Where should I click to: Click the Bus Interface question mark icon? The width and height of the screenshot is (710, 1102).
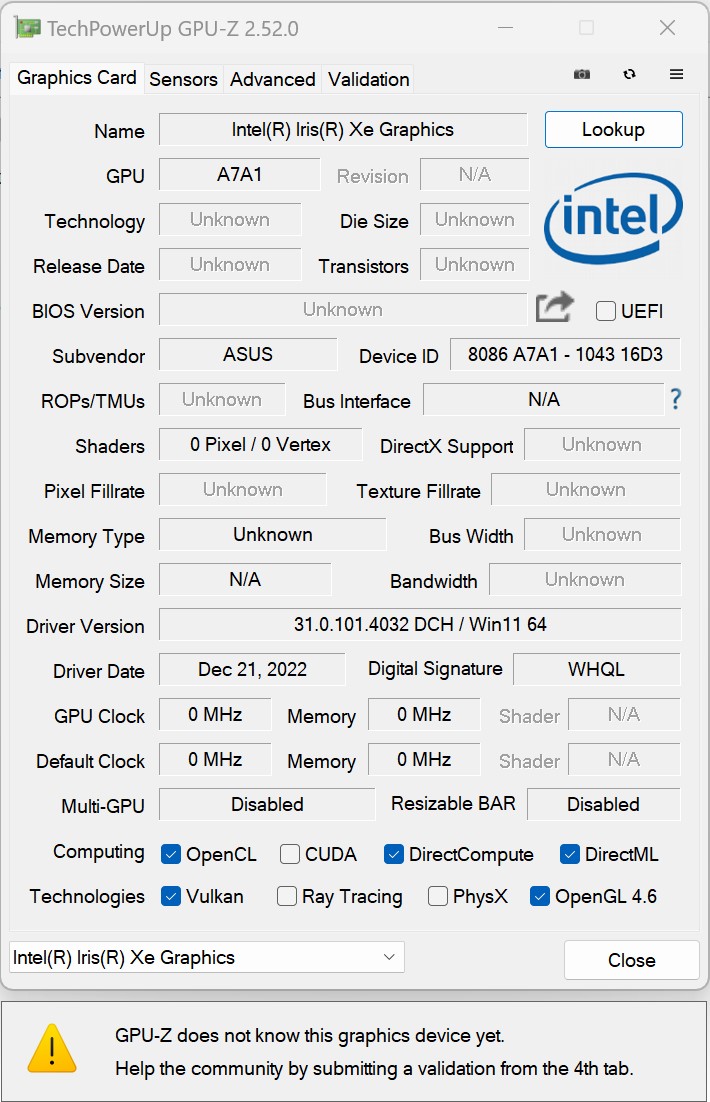click(x=676, y=400)
